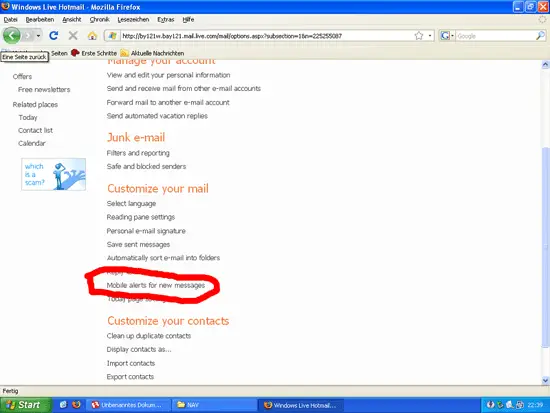Switch to NAV folder taskbar window
The width and height of the screenshot is (550, 413).
point(214,405)
